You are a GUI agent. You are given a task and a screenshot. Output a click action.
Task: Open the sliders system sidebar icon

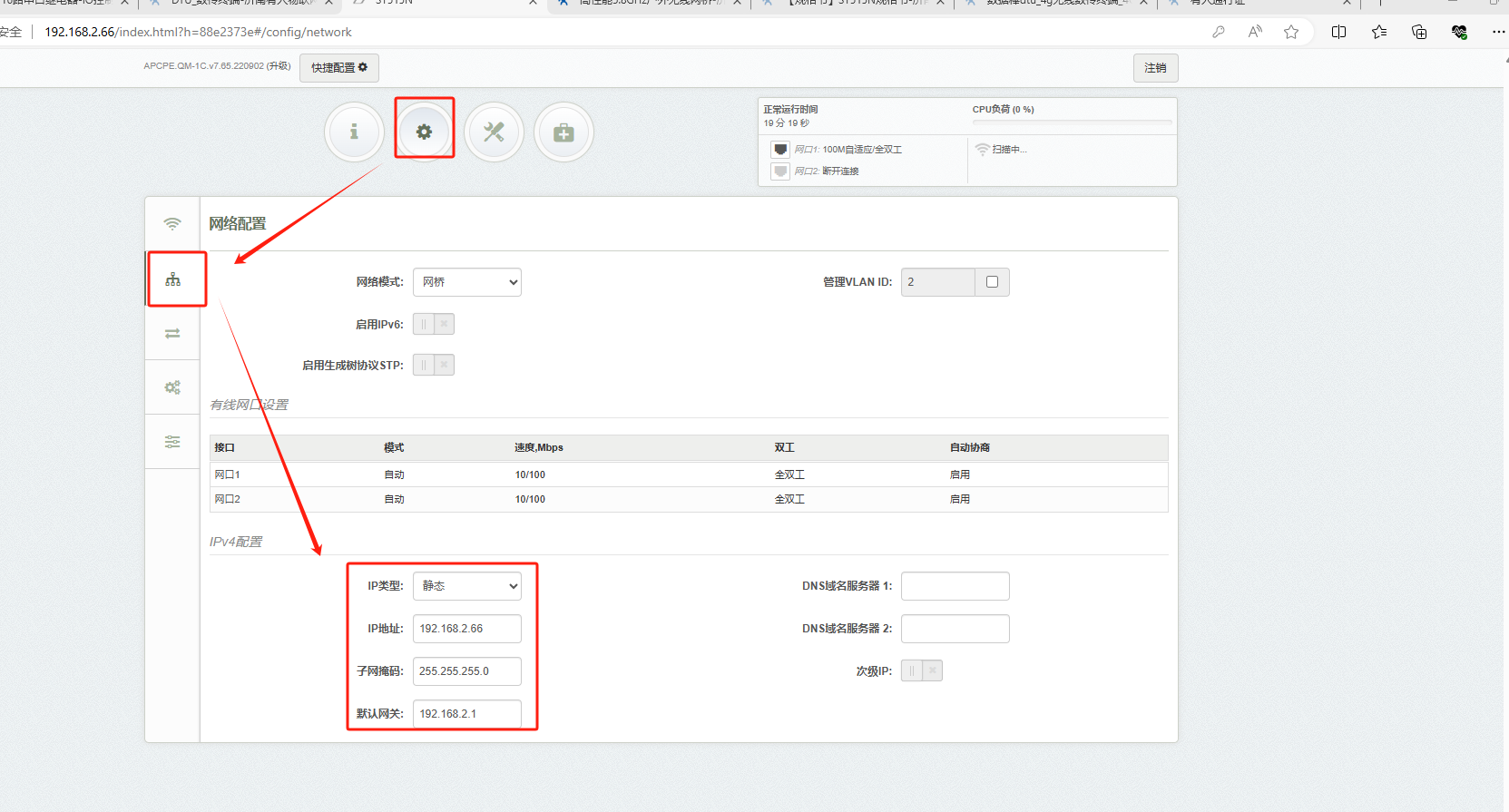tap(172, 442)
